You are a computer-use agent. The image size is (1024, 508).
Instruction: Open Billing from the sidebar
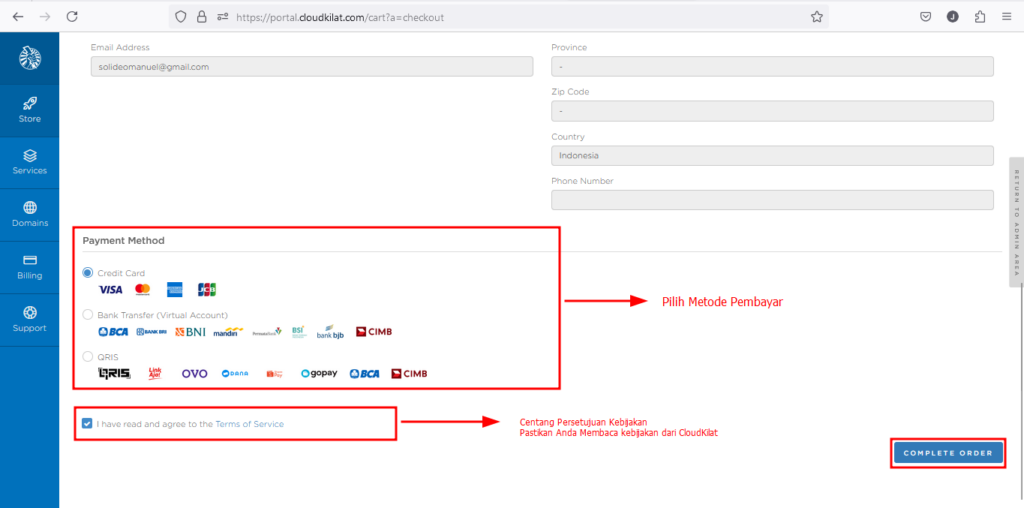pyautogui.click(x=29, y=267)
